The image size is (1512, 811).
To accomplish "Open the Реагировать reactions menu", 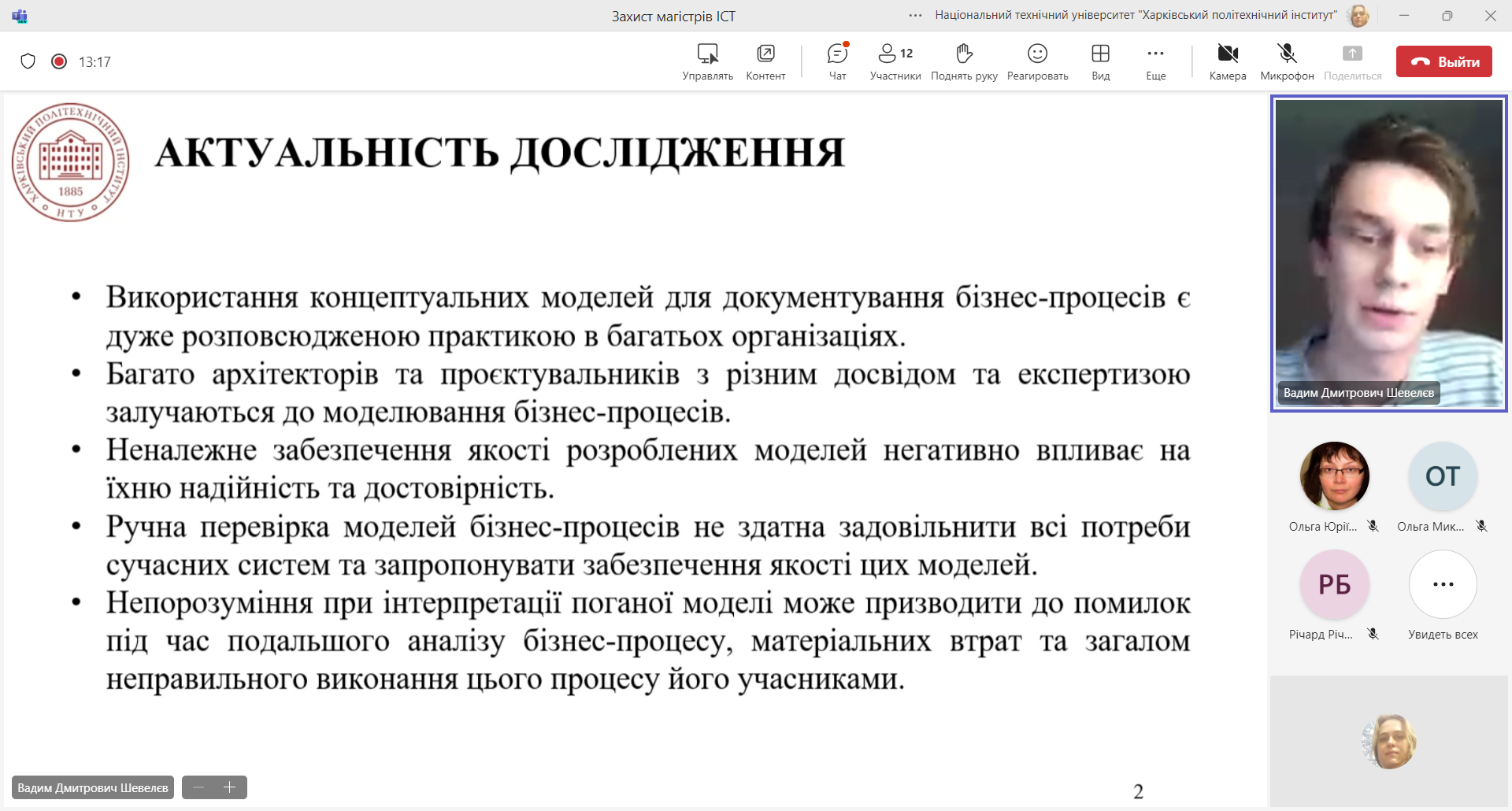I will (x=1037, y=61).
